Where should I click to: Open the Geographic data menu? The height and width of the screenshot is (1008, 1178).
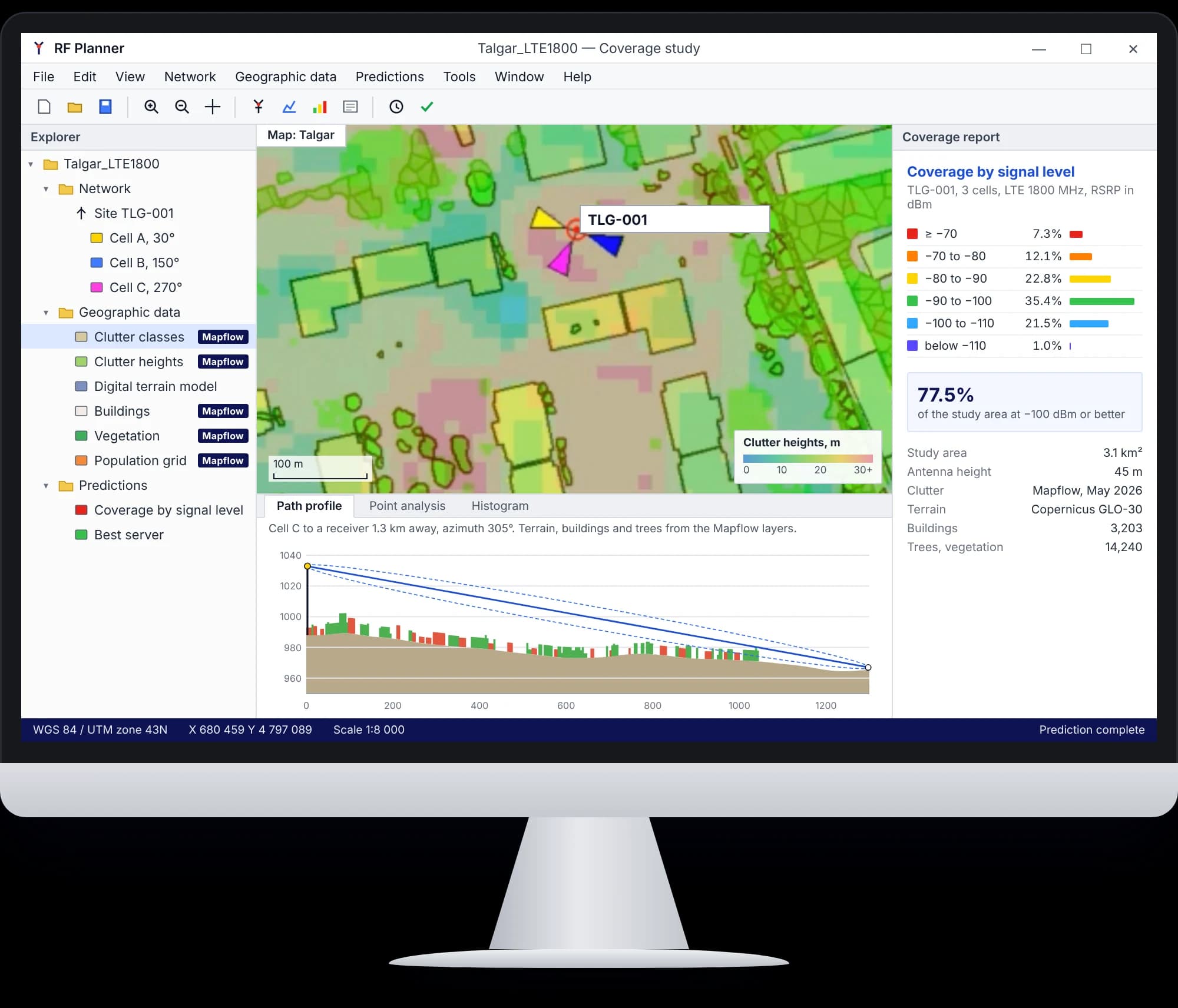(x=286, y=77)
